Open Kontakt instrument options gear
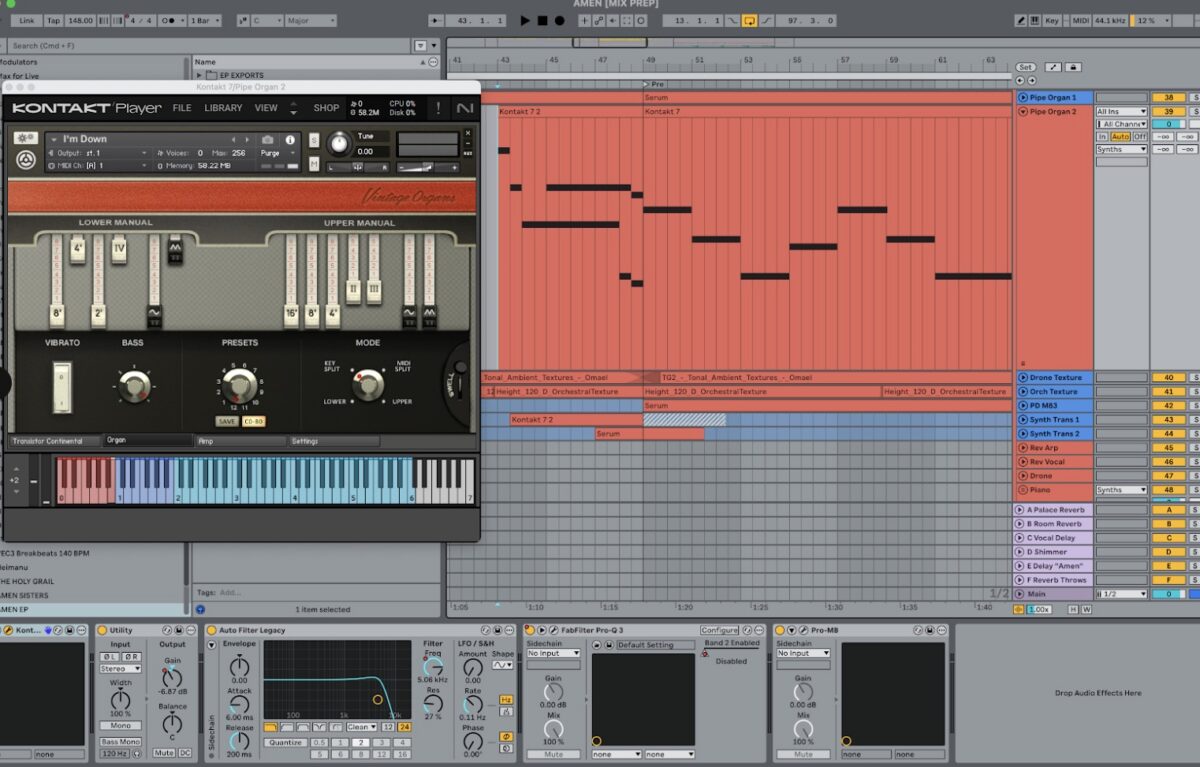This screenshot has height=767, width=1200. [x=26, y=137]
